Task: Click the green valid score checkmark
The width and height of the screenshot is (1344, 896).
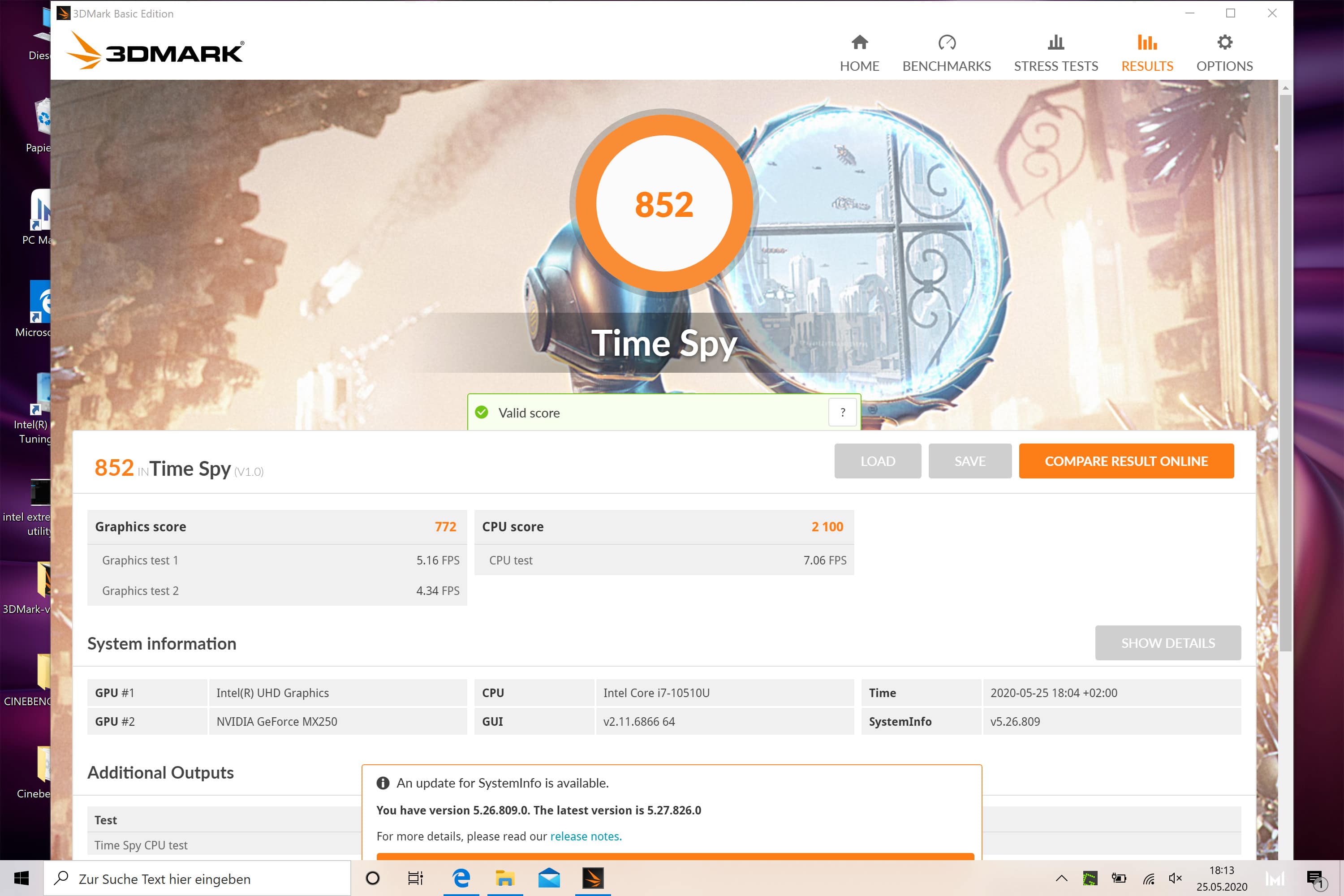Action: 482,412
